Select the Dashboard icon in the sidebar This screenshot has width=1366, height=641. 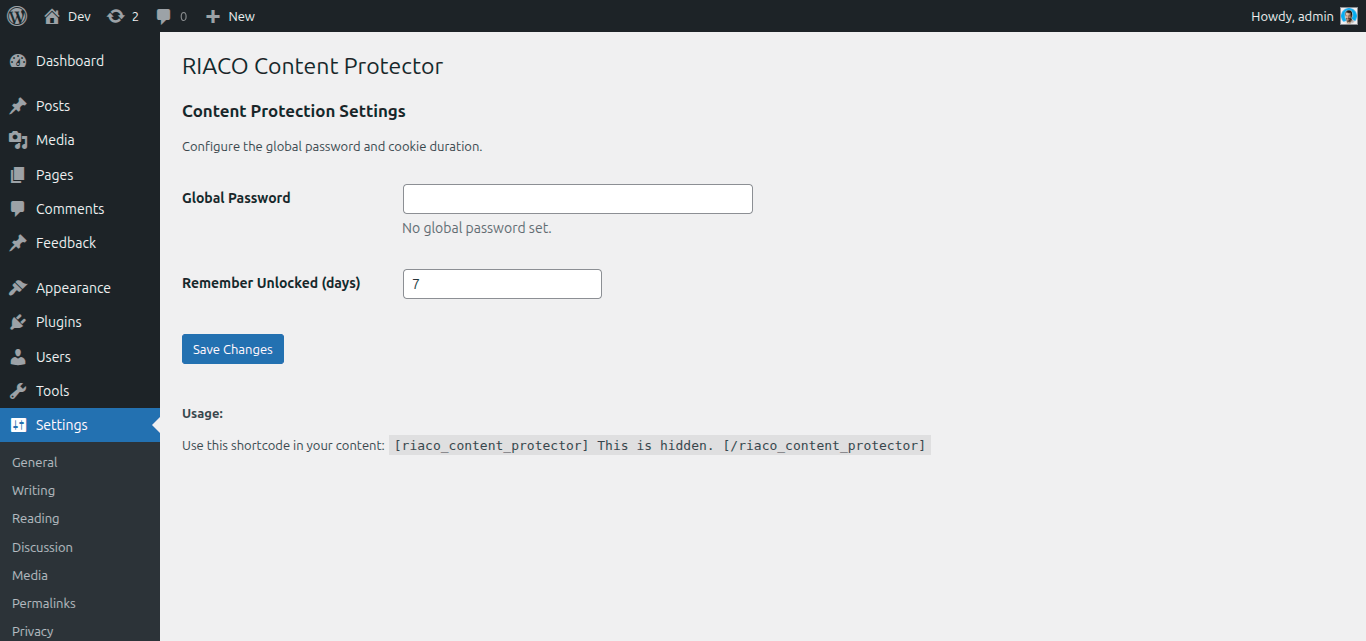18,60
